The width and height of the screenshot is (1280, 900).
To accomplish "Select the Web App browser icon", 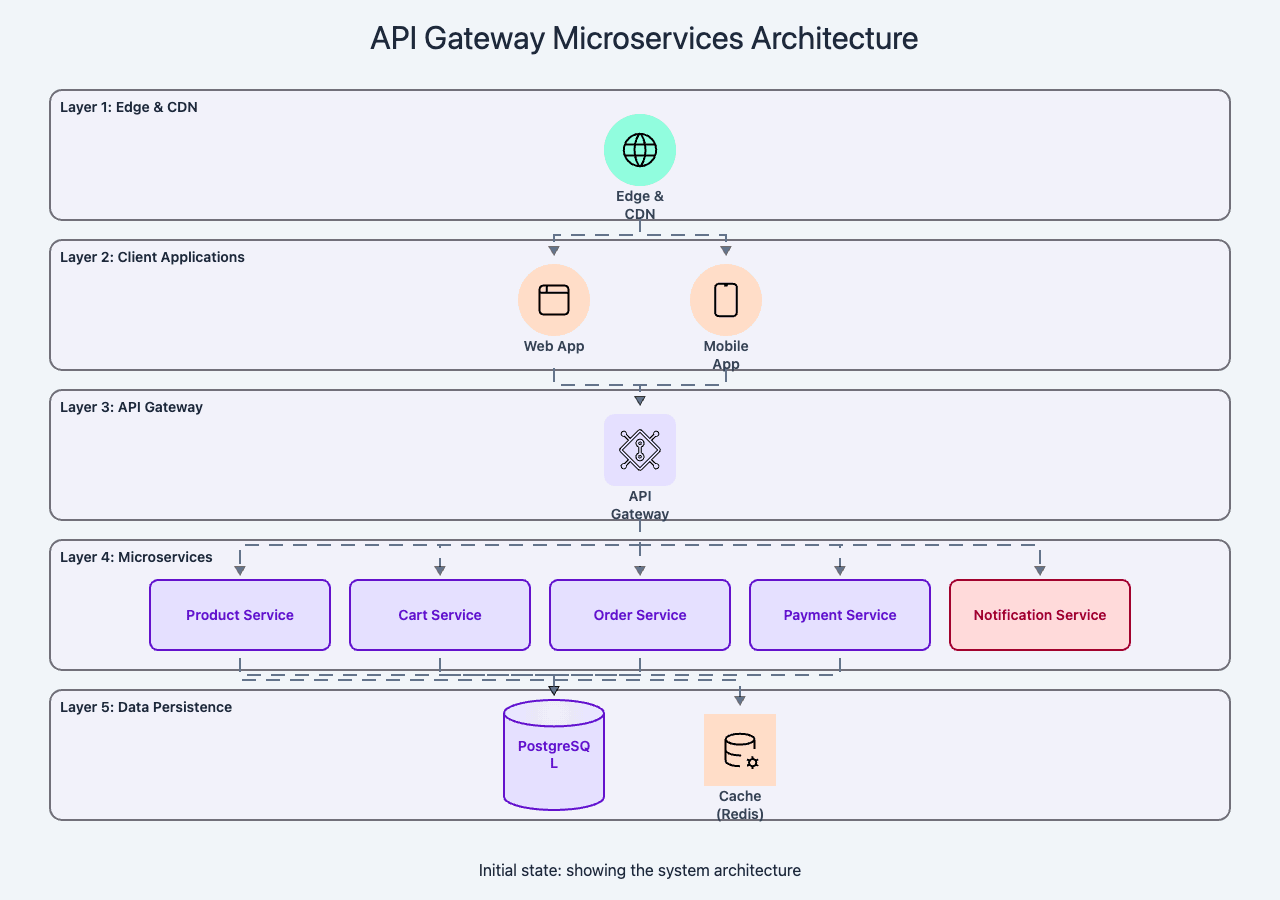I will tap(554, 300).
